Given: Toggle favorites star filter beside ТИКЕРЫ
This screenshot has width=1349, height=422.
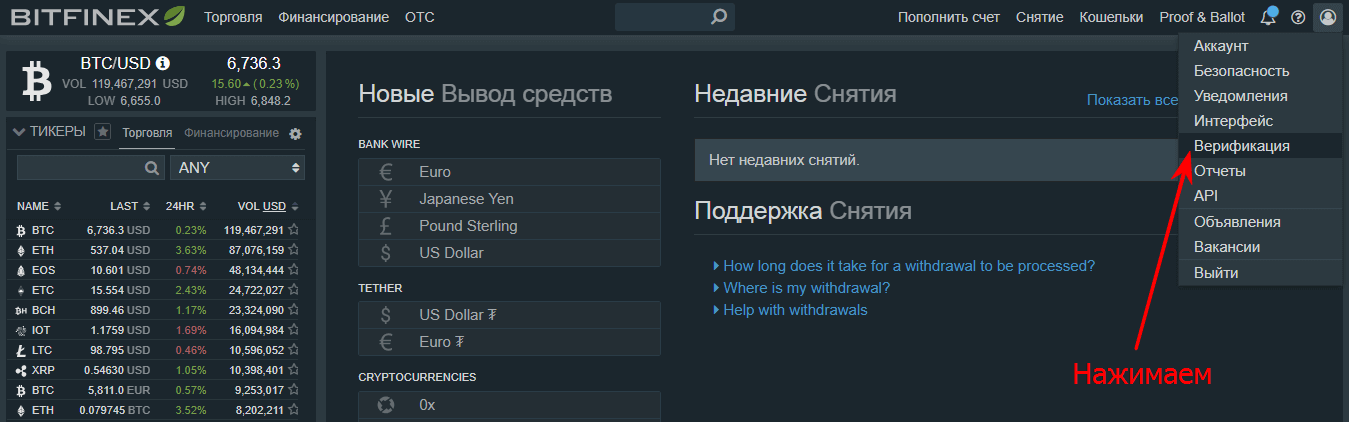Looking at the screenshot, I should [x=102, y=132].
